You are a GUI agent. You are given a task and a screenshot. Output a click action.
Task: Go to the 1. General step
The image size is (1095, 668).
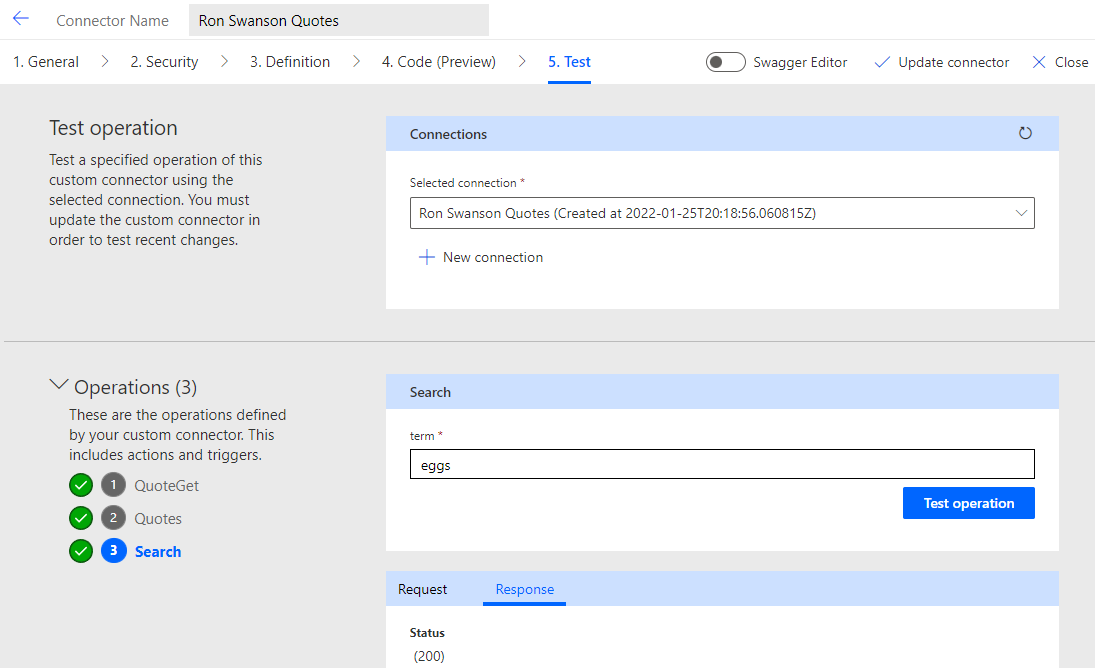(x=46, y=62)
